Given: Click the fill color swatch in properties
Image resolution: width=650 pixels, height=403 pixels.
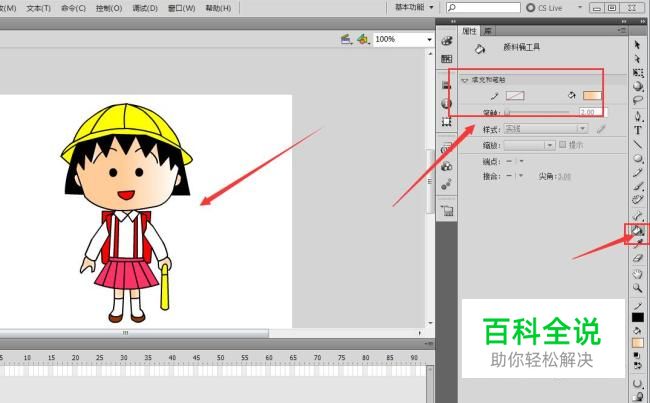Looking at the screenshot, I should [592, 96].
